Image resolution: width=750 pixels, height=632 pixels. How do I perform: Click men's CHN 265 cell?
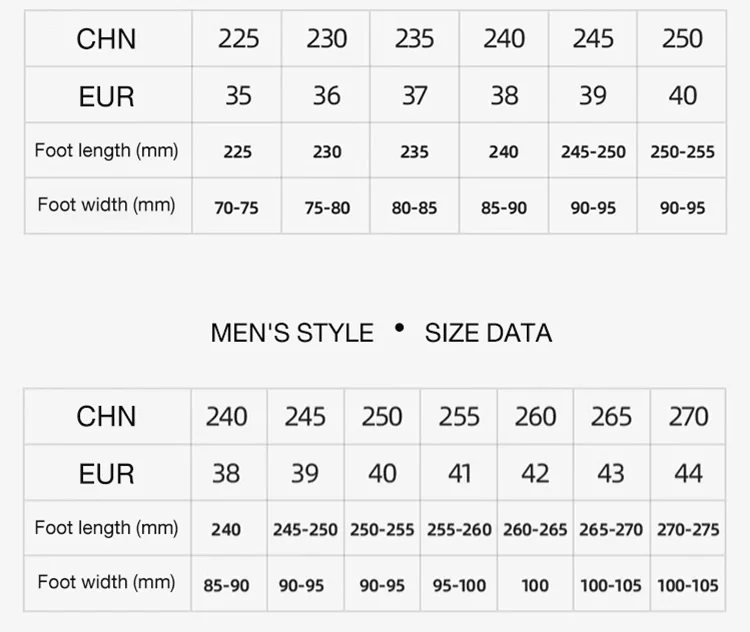611,416
